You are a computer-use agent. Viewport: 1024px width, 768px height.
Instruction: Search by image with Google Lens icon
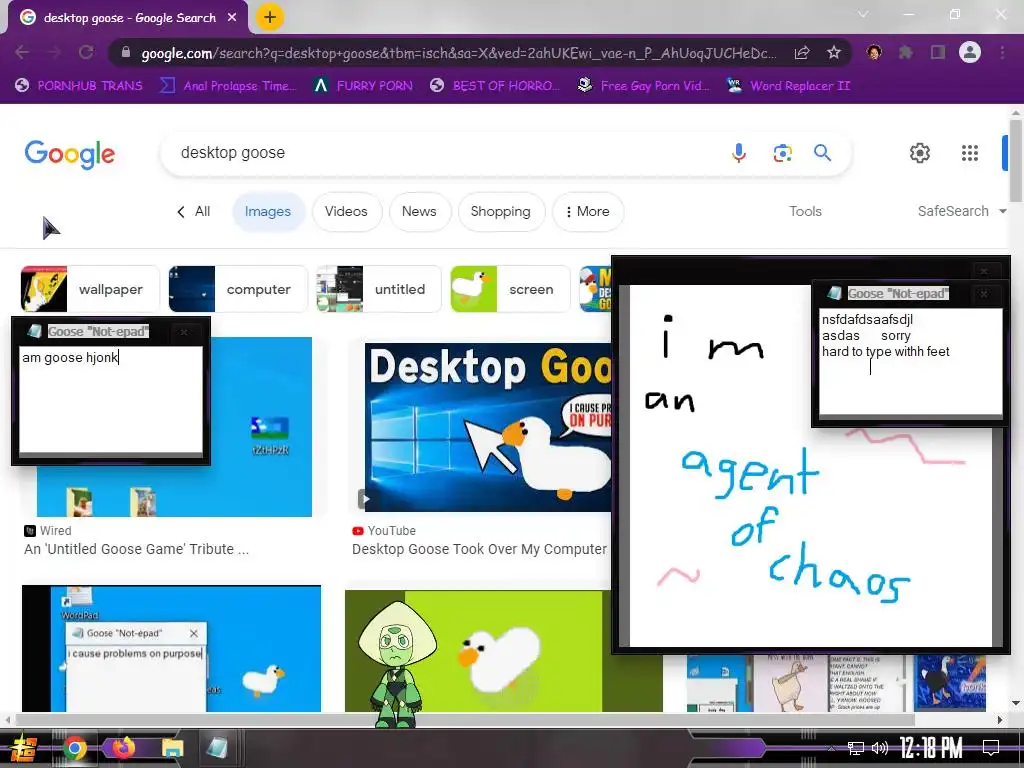pyautogui.click(x=782, y=153)
